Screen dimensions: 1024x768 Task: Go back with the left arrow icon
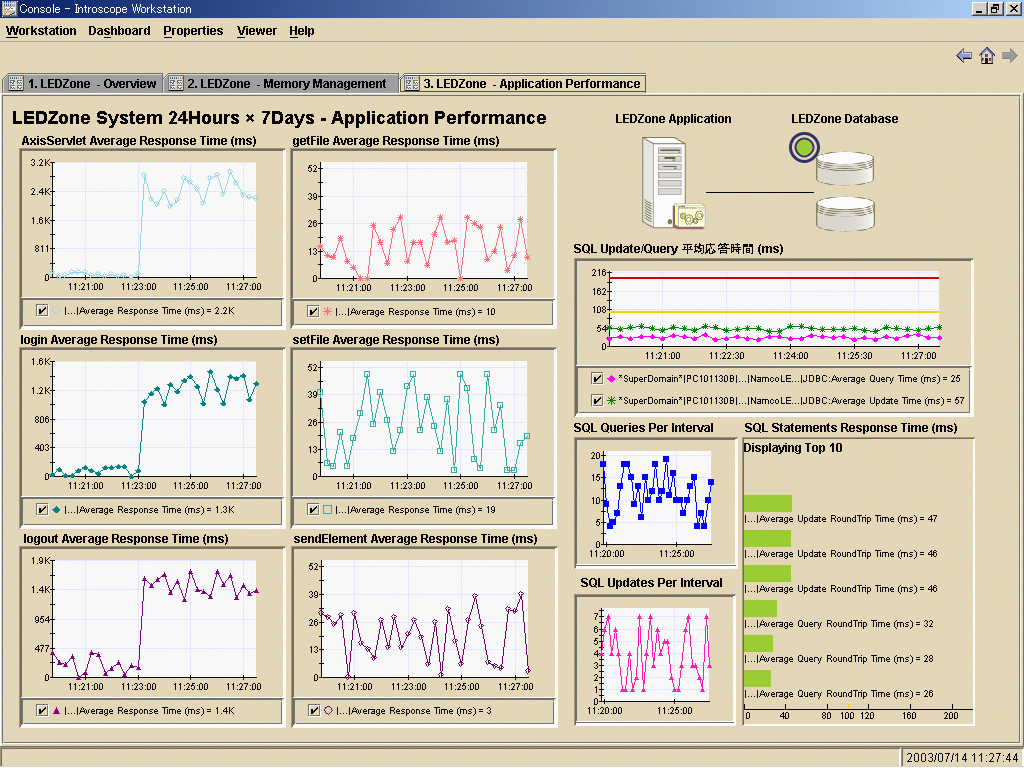point(964,56)
